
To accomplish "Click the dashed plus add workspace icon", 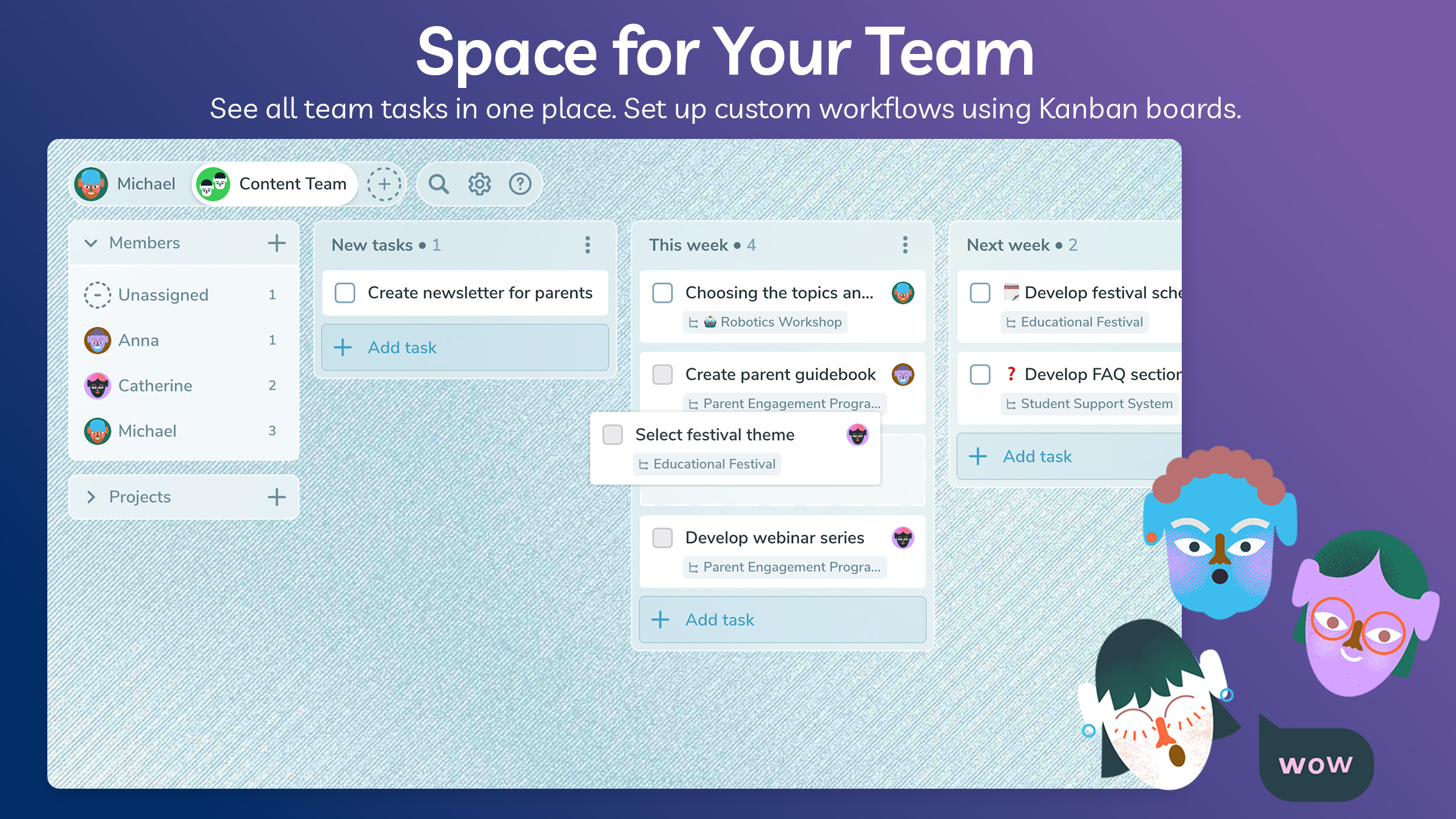I will 384,184.
